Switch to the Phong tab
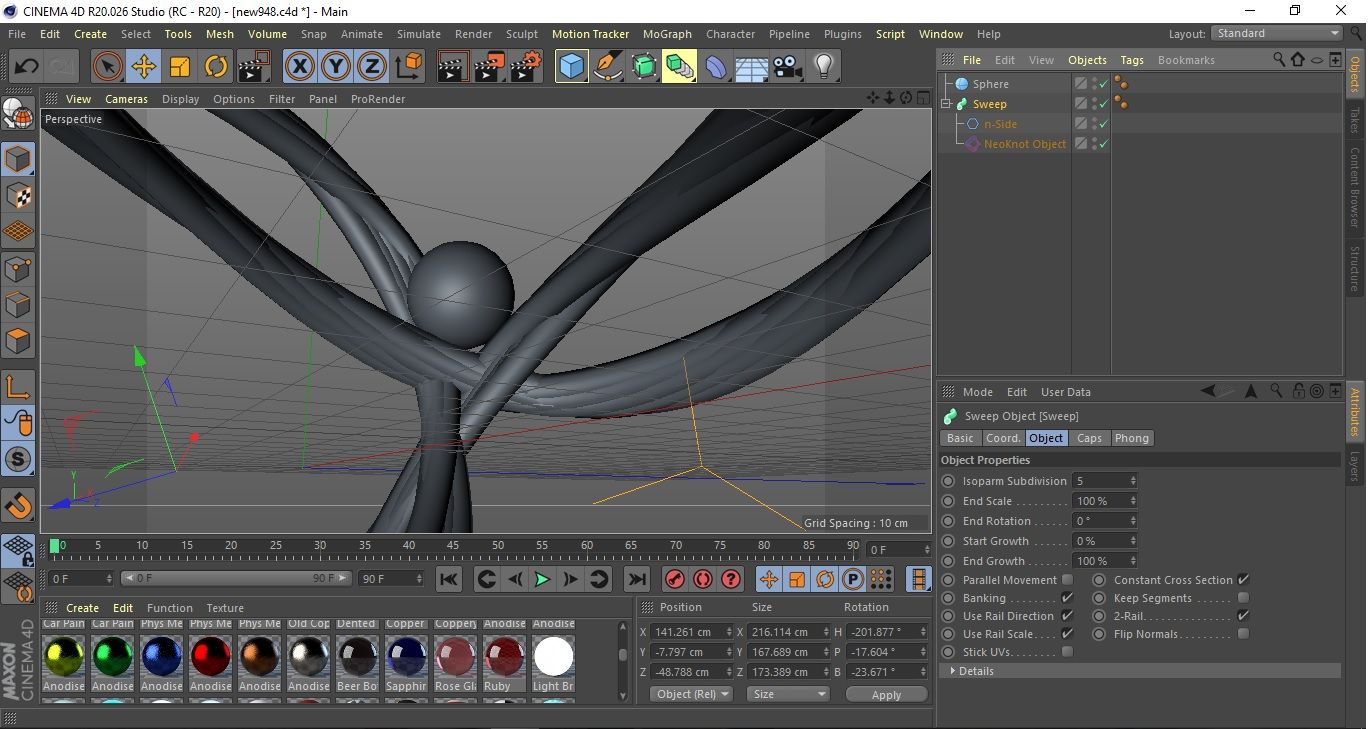This screenshot has width=1370, height=729. (x=1131, y=438)
